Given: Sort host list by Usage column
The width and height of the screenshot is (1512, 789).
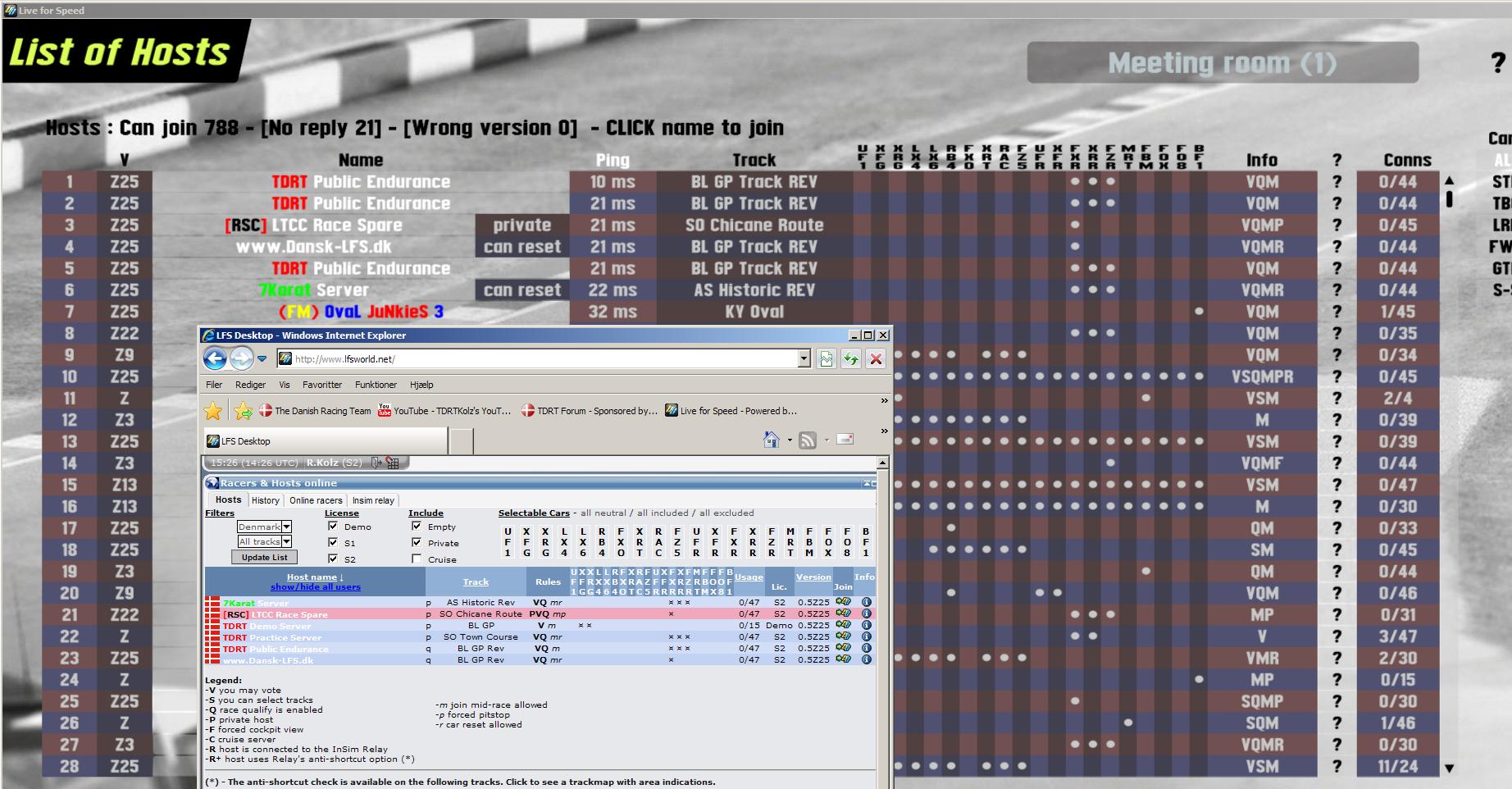Looking at the screenshot, I should pyautogui.click(x=749, y=577).
